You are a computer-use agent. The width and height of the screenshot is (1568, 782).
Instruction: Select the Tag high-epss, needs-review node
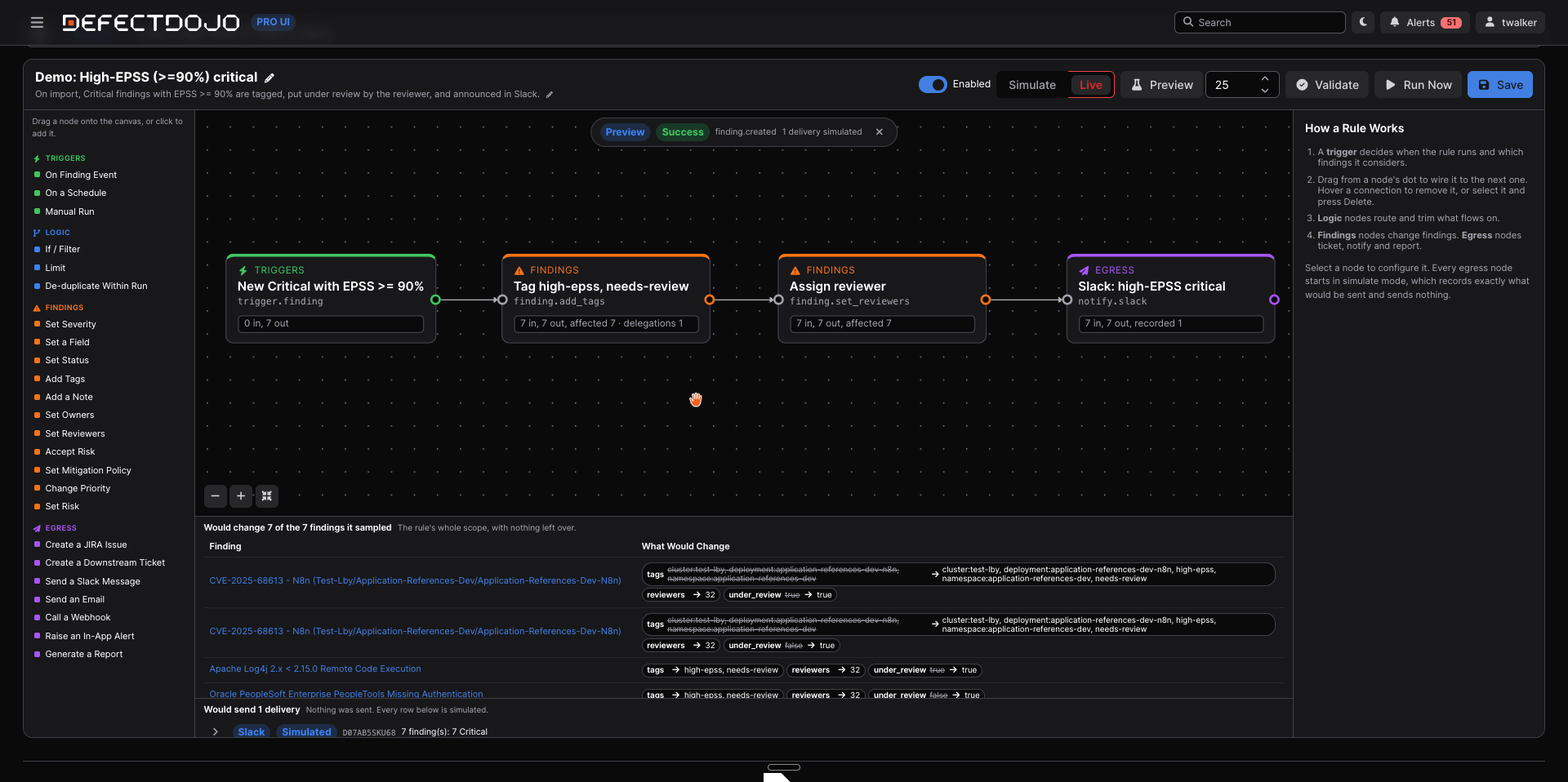[606, 299]
